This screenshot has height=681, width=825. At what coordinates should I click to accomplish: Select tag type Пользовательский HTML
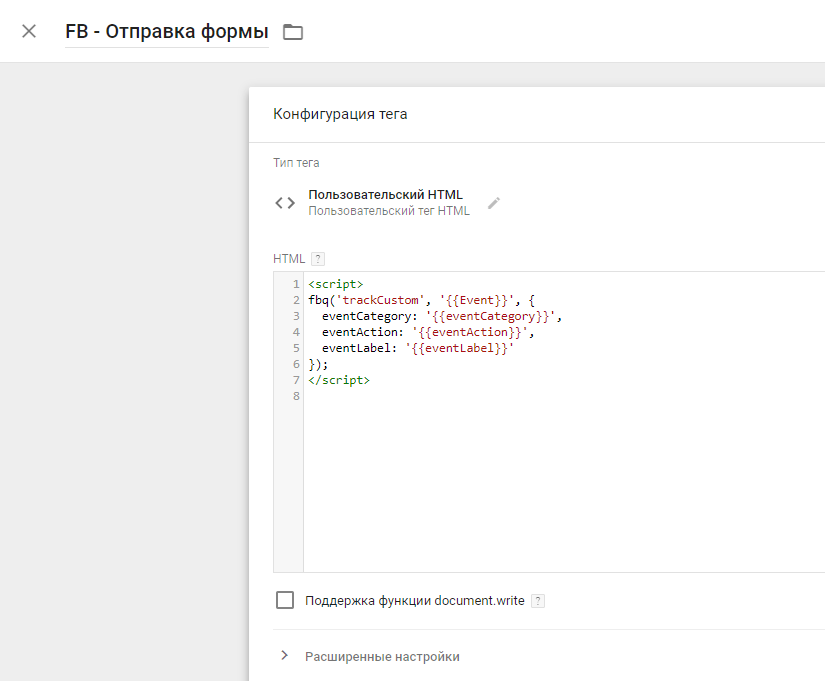386,195
